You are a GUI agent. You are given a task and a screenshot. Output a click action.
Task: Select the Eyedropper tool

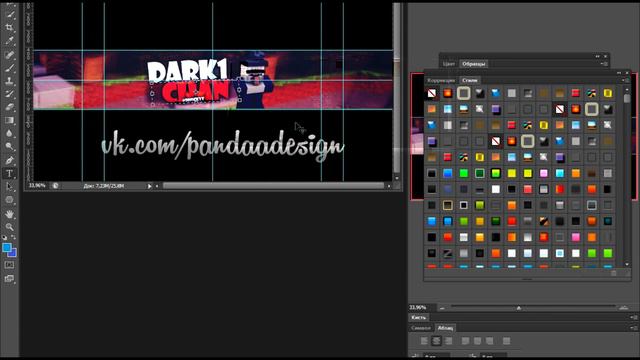(x=9, y=41)
